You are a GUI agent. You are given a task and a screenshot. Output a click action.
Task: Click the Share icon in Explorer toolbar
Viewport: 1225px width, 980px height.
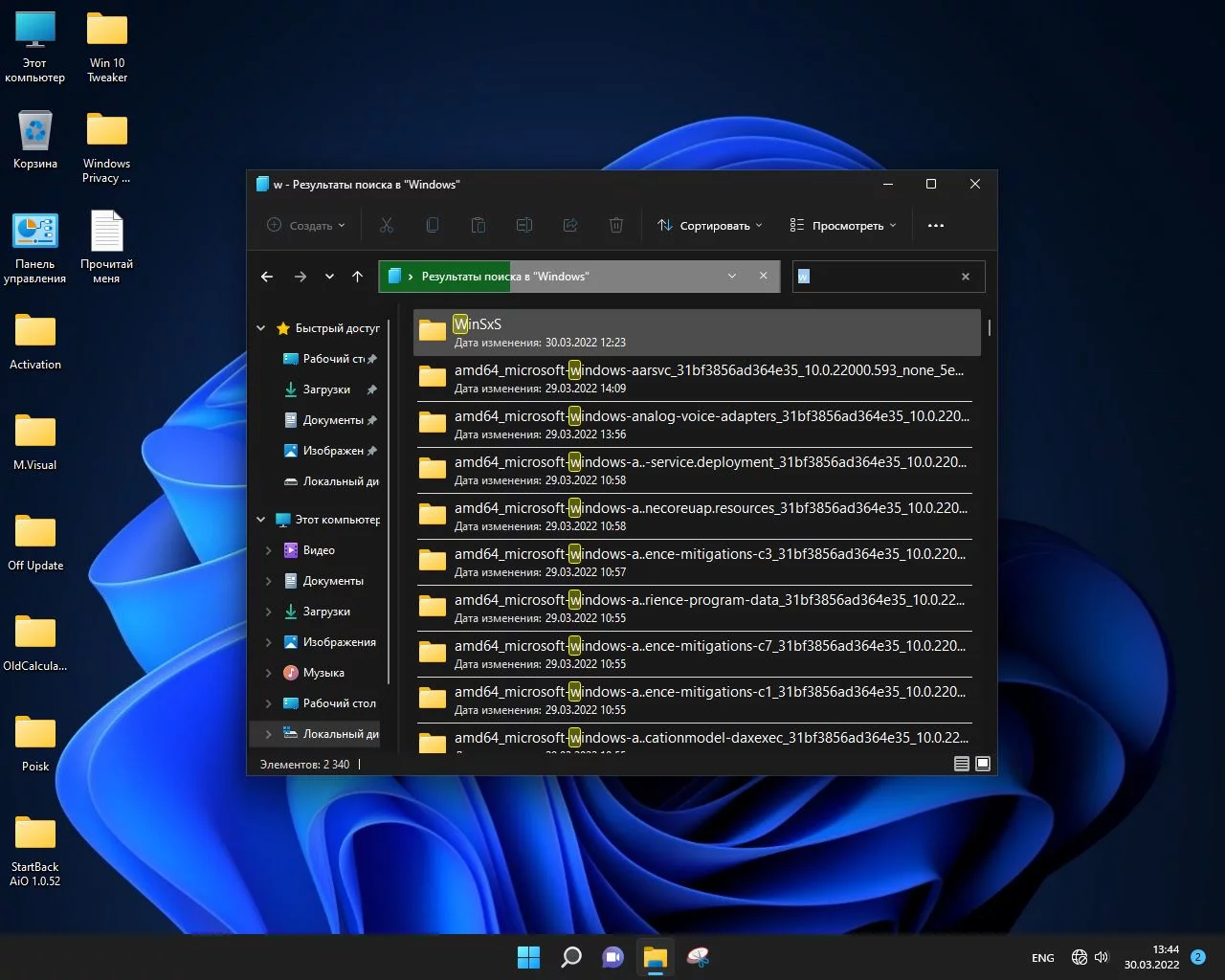tap(570, 226)
